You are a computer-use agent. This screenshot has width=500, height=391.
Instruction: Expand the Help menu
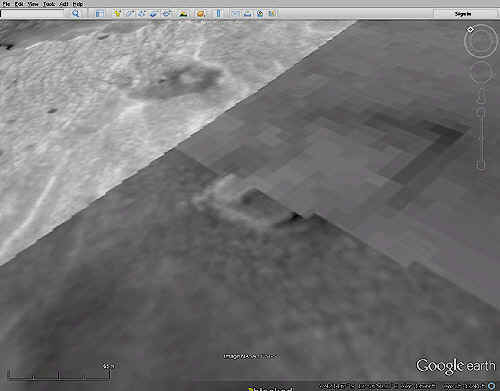(78, 4)
